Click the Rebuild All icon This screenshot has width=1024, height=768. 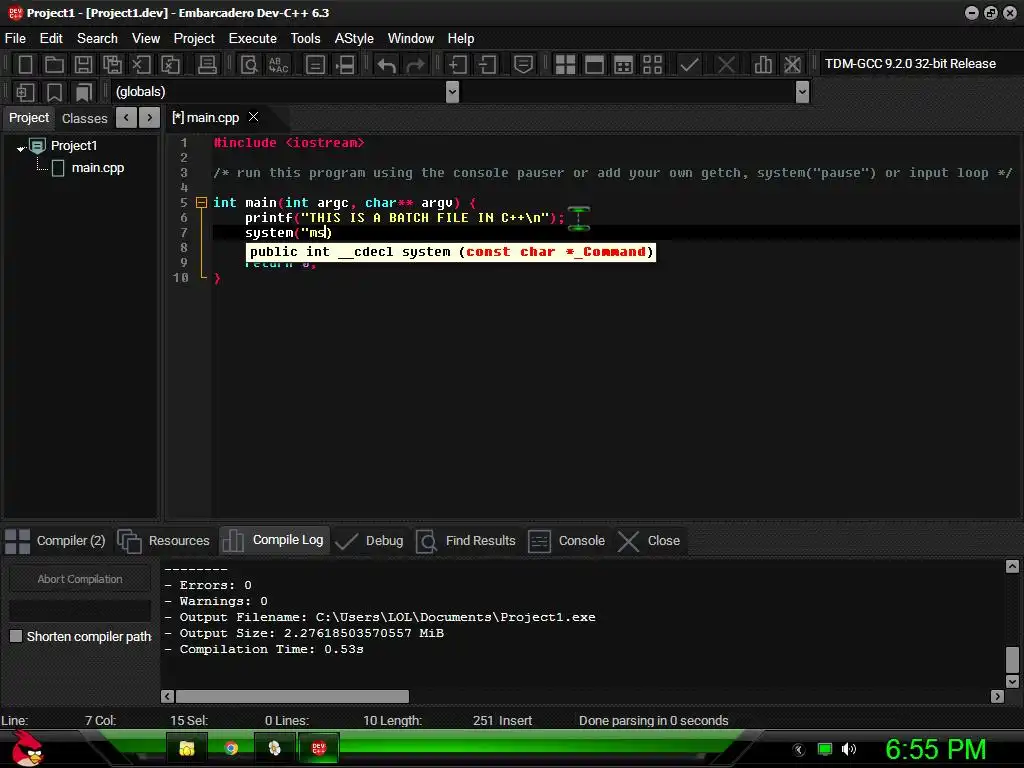click(652, 65)
